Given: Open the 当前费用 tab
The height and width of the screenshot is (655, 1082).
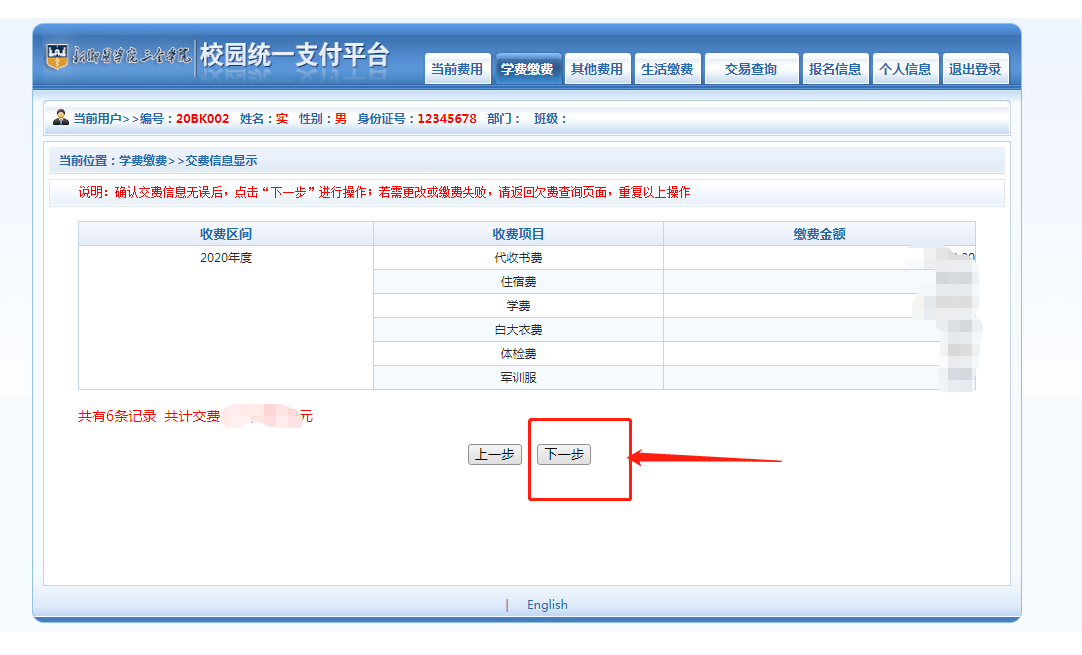Looking at the screenshot, I should coord(457,69).
